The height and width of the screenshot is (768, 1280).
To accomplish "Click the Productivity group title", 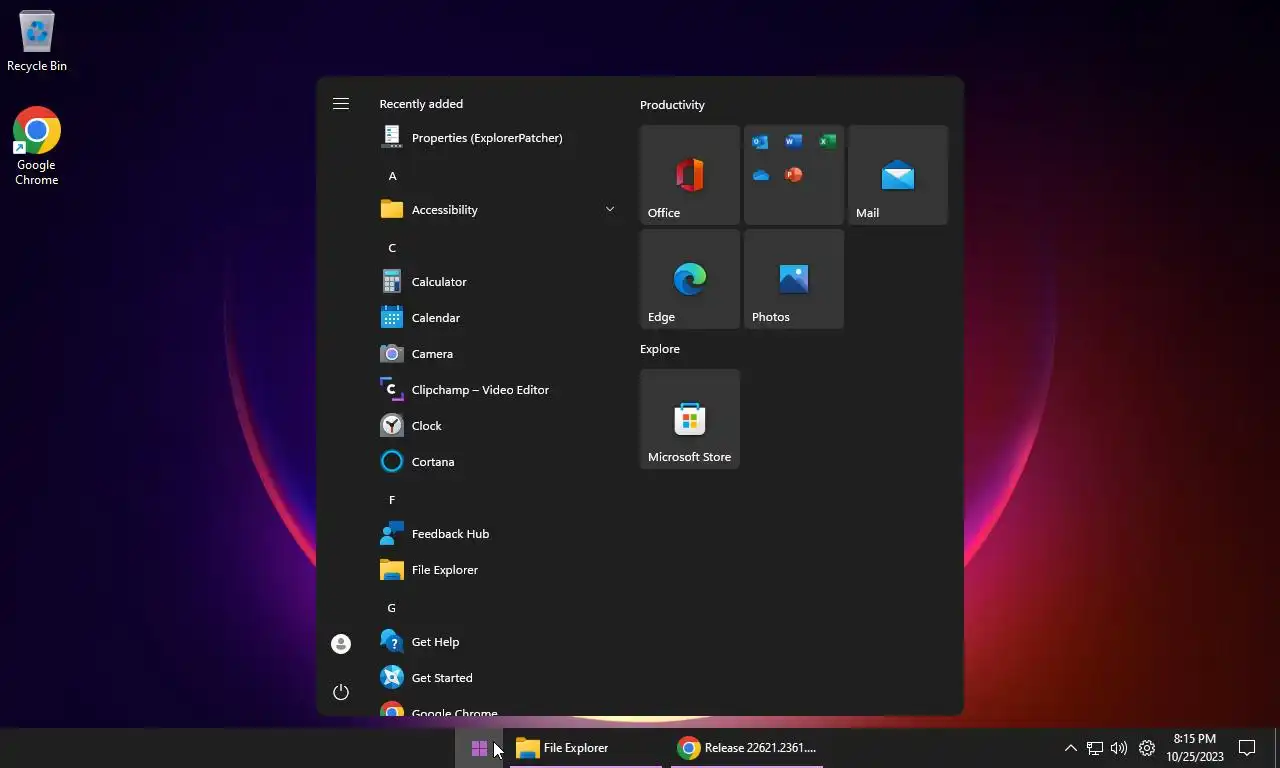I will pos(672,105).
